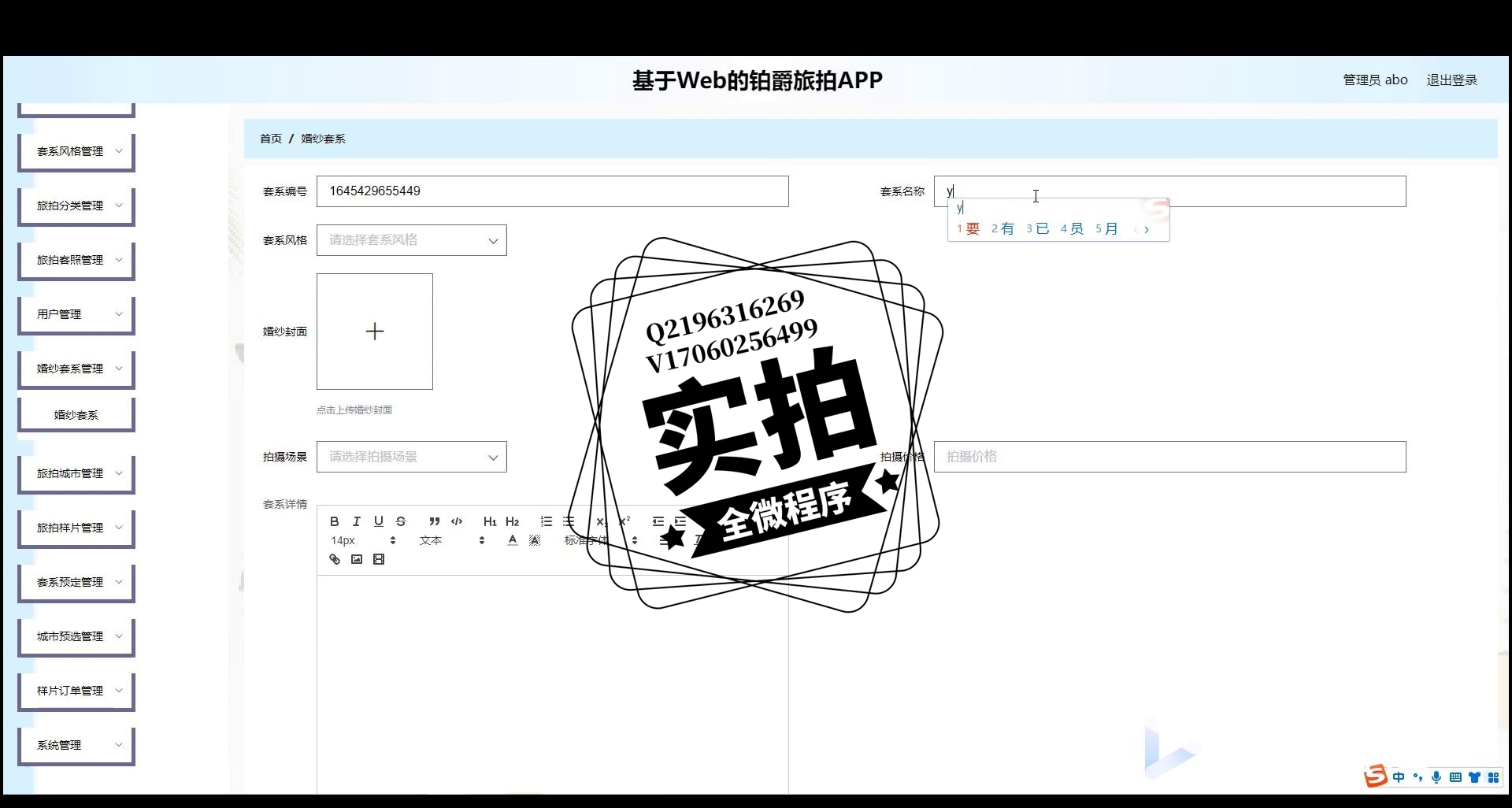The width and height of the screenshot is (1512, 808).
Task: Upload a 婚纱封面 cover with the plus box
Action: click(375, 332)
